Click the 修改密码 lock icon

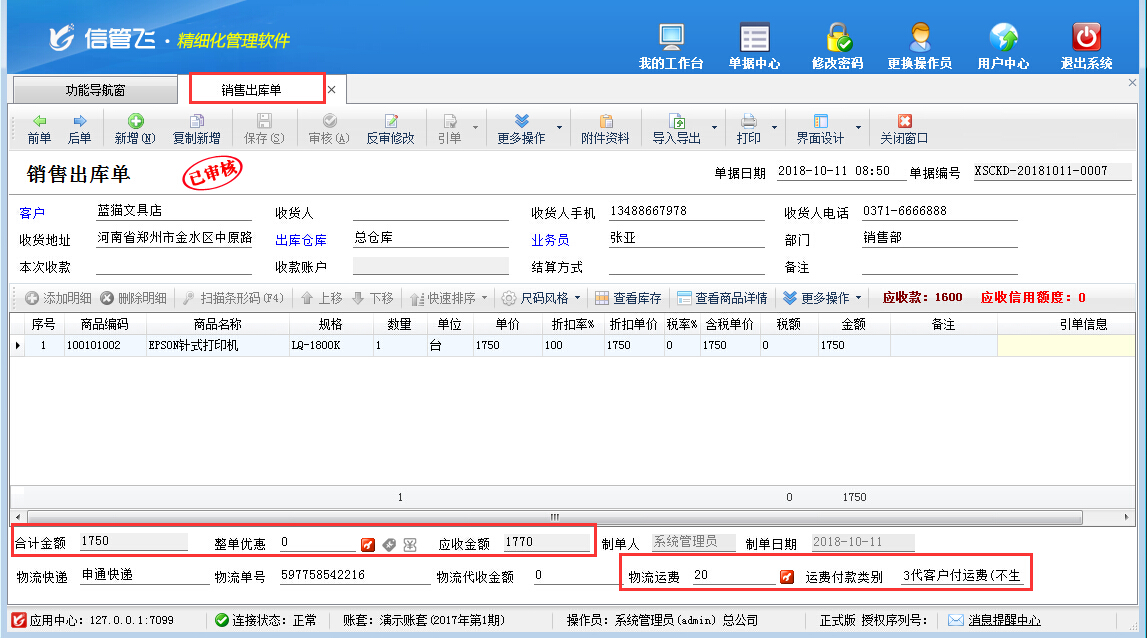pos(837,46)
